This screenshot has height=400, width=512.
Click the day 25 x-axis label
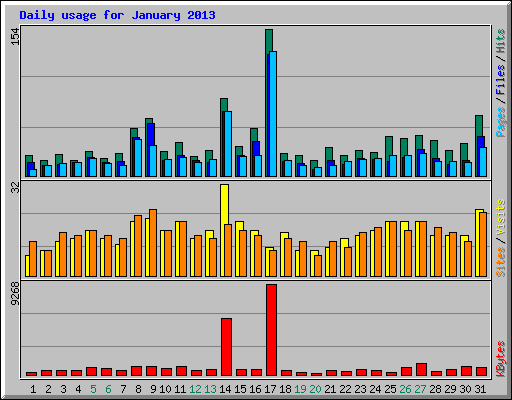(390, 389)
